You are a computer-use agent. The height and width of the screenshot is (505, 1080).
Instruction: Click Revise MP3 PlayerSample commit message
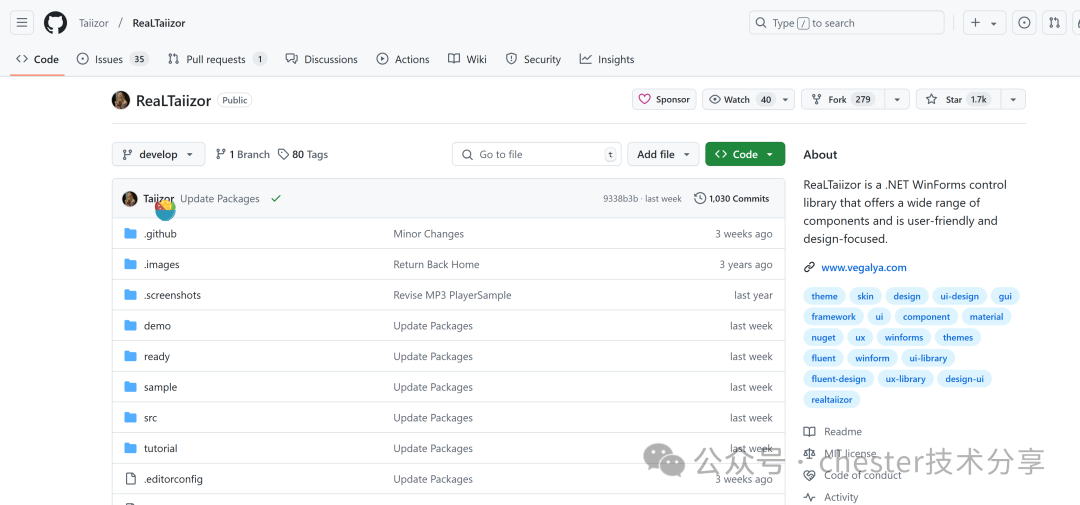pyautogui.click(x=453, y=295)
